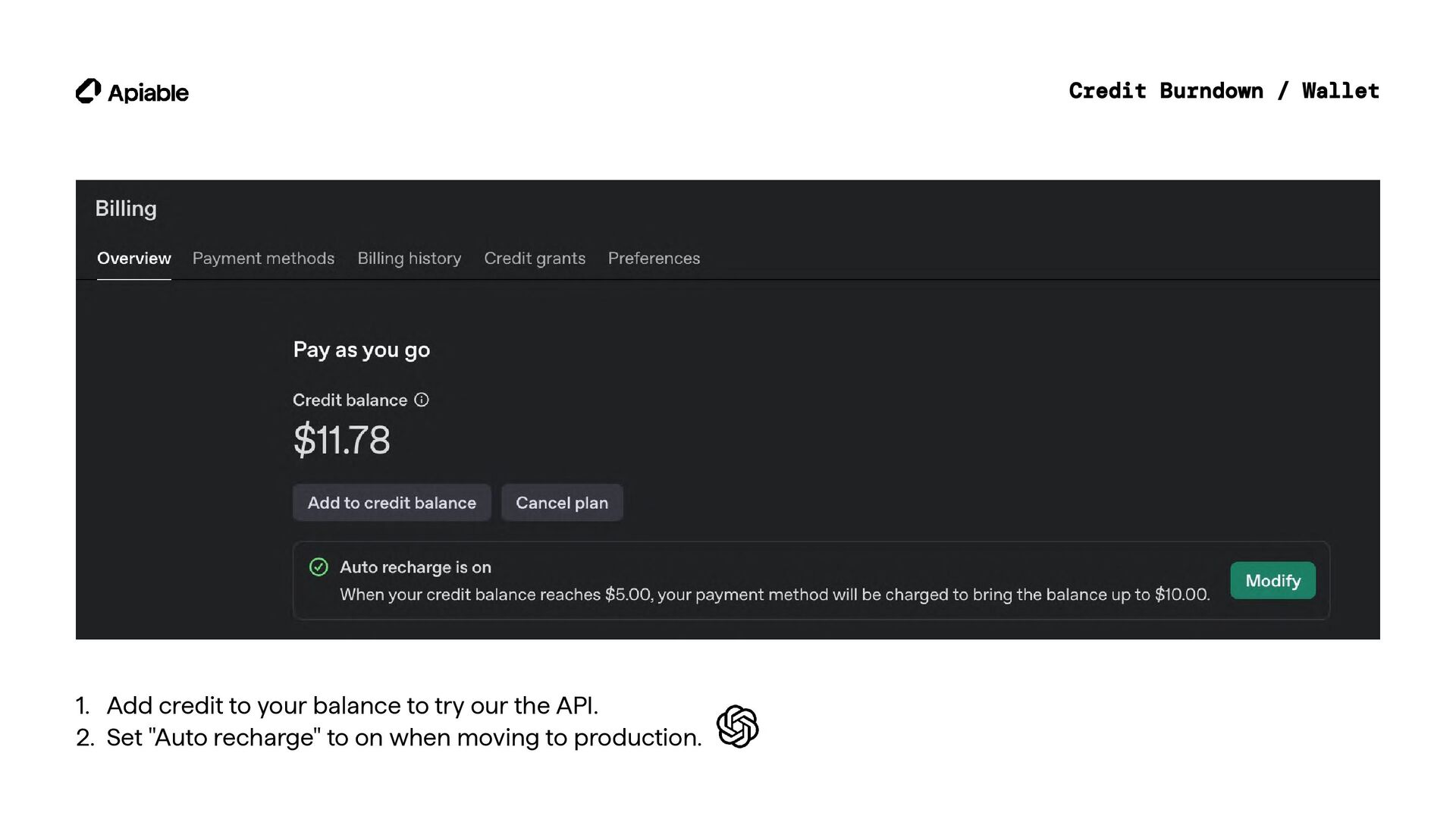Click the Apiable logo icon
Screen dimensions: 1456x819
coord(88,91)
